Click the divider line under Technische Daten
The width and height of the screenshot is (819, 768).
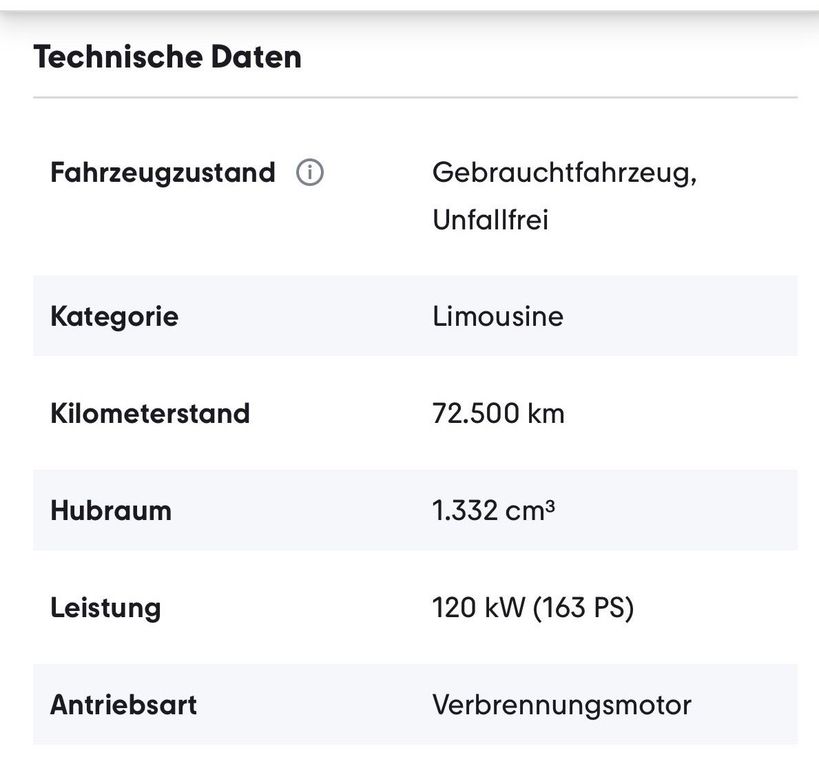coord(415,98)
